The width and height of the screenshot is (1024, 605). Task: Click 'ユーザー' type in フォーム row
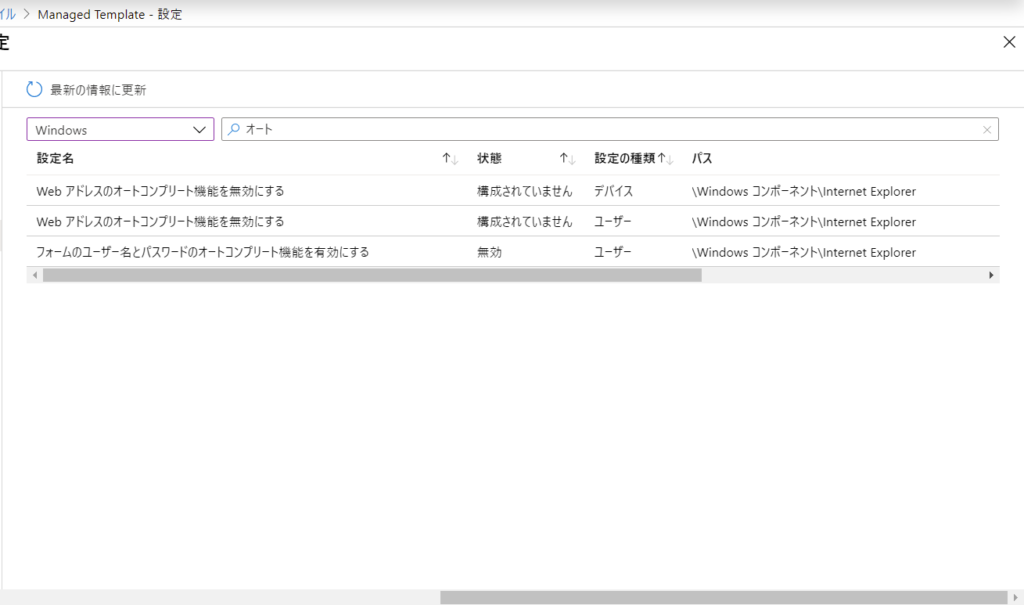pyautogui.click(x=613, y=252)
